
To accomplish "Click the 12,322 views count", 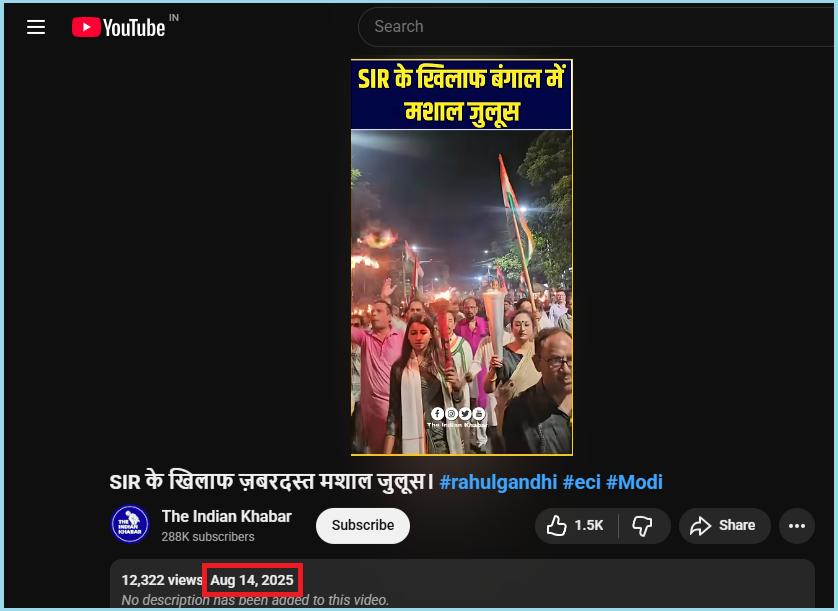I will 162,580.
